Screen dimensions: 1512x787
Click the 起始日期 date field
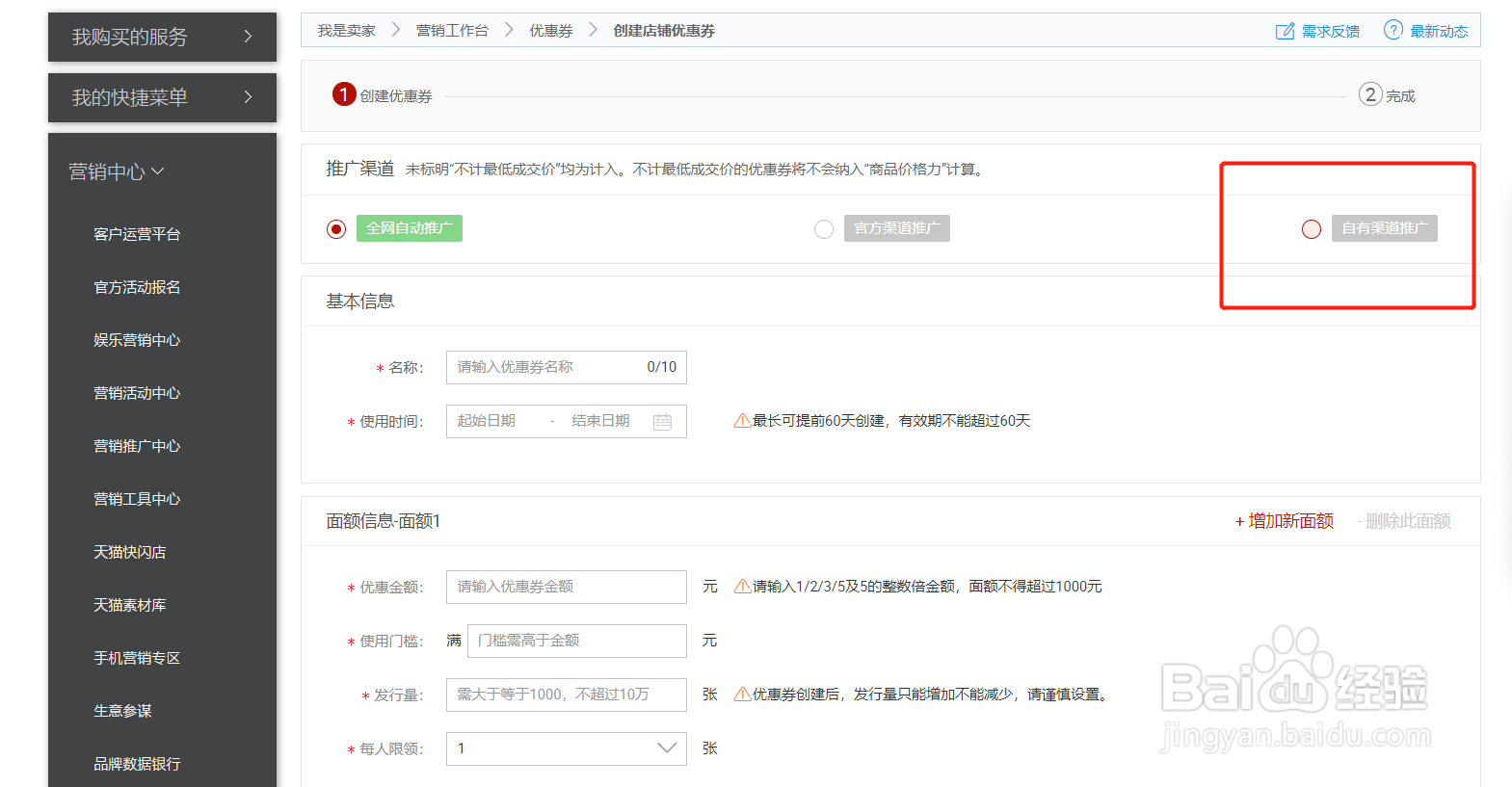coord(487,421)
